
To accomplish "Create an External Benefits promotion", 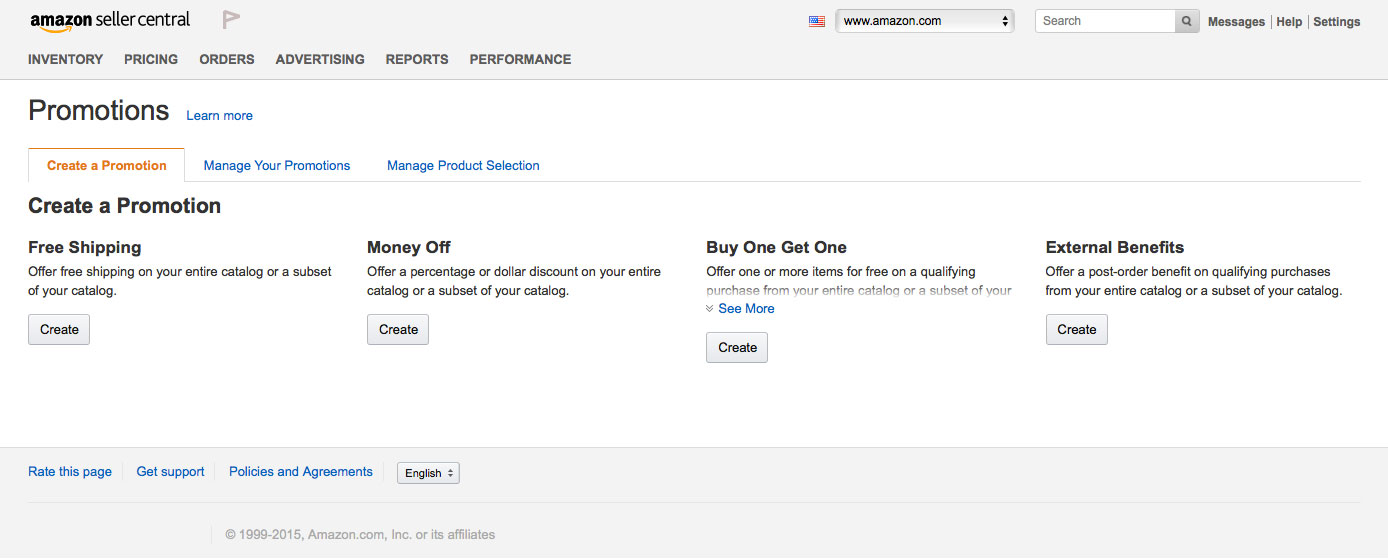I will click(x=1076, y=329).
